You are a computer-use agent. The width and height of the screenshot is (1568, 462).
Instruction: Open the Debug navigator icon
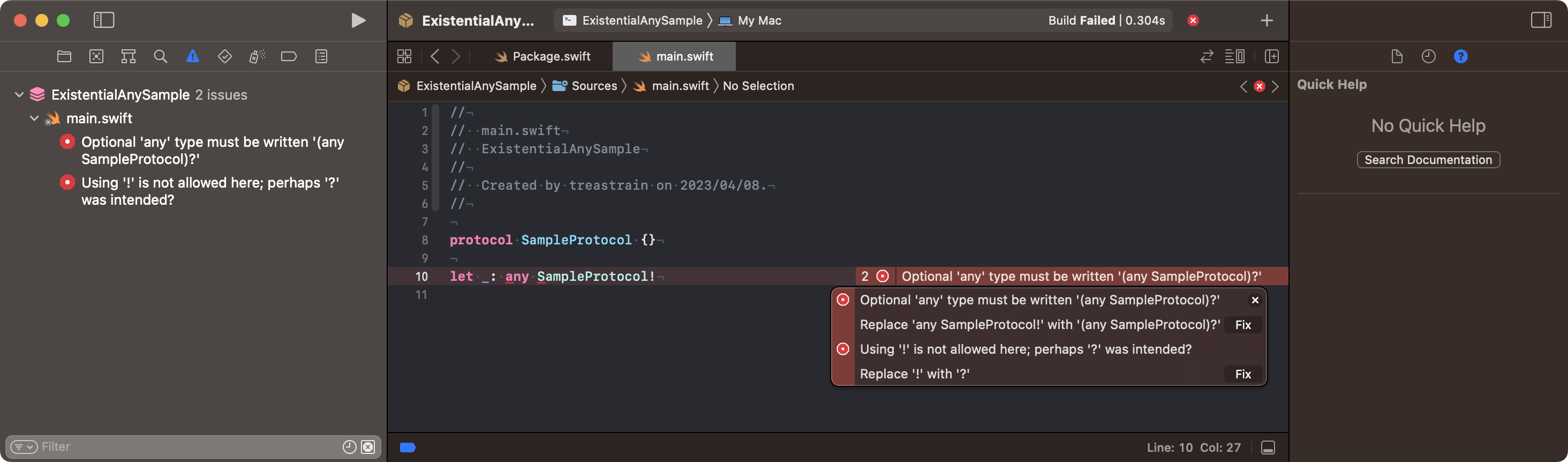tap(257, 57)
